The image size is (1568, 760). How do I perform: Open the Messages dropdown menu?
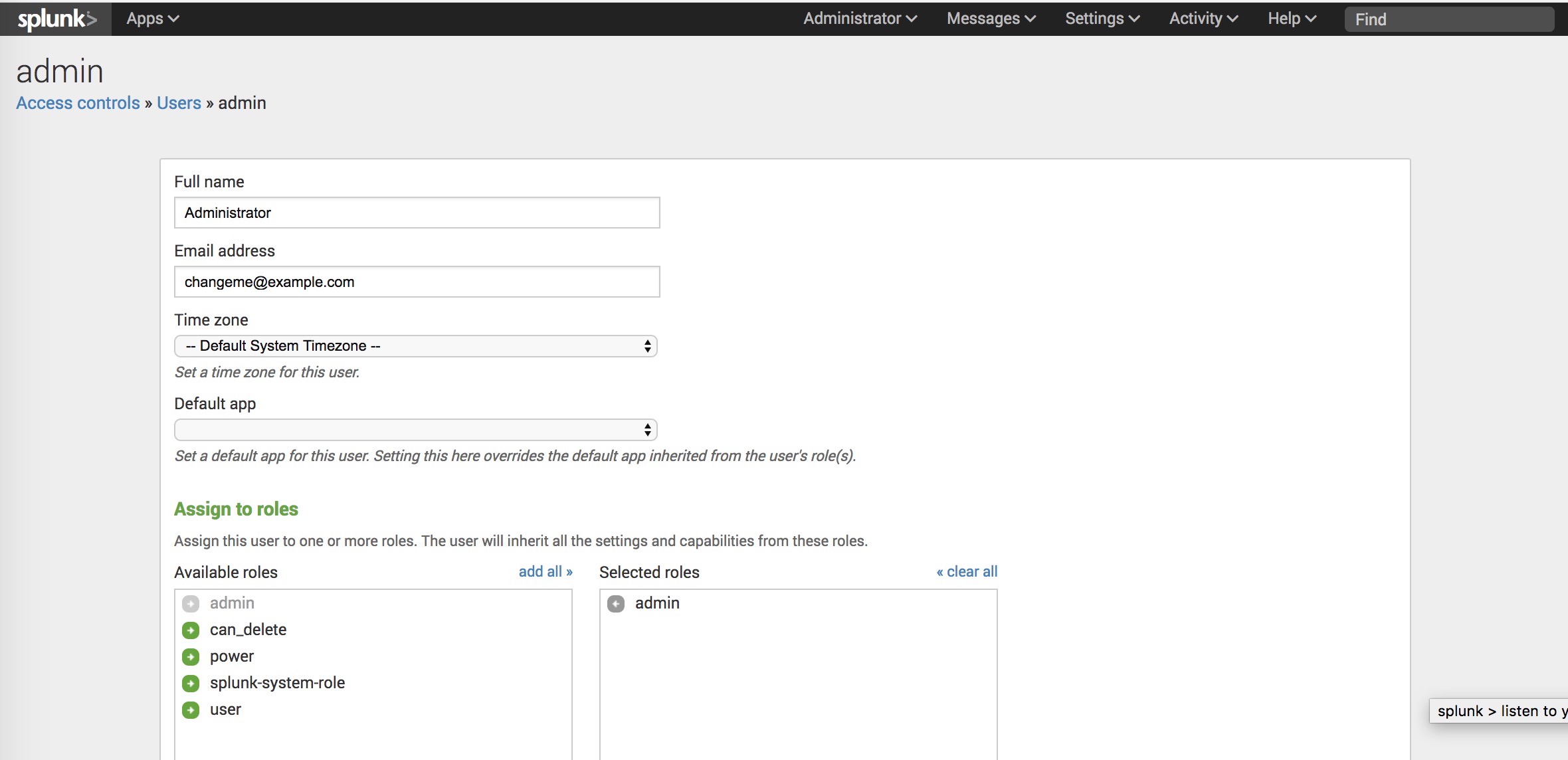[990, 19]
